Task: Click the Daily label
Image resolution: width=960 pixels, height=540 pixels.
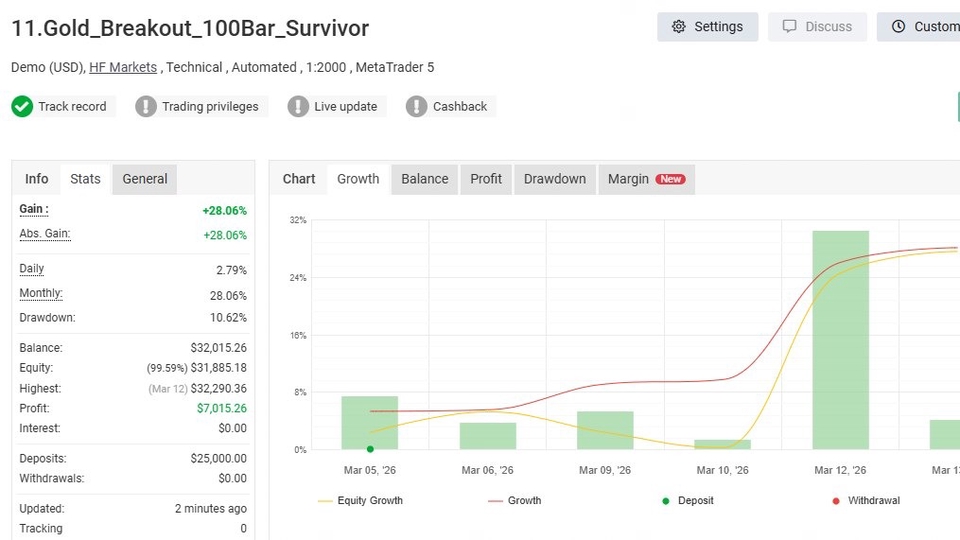Action: [x=32, y=268]
